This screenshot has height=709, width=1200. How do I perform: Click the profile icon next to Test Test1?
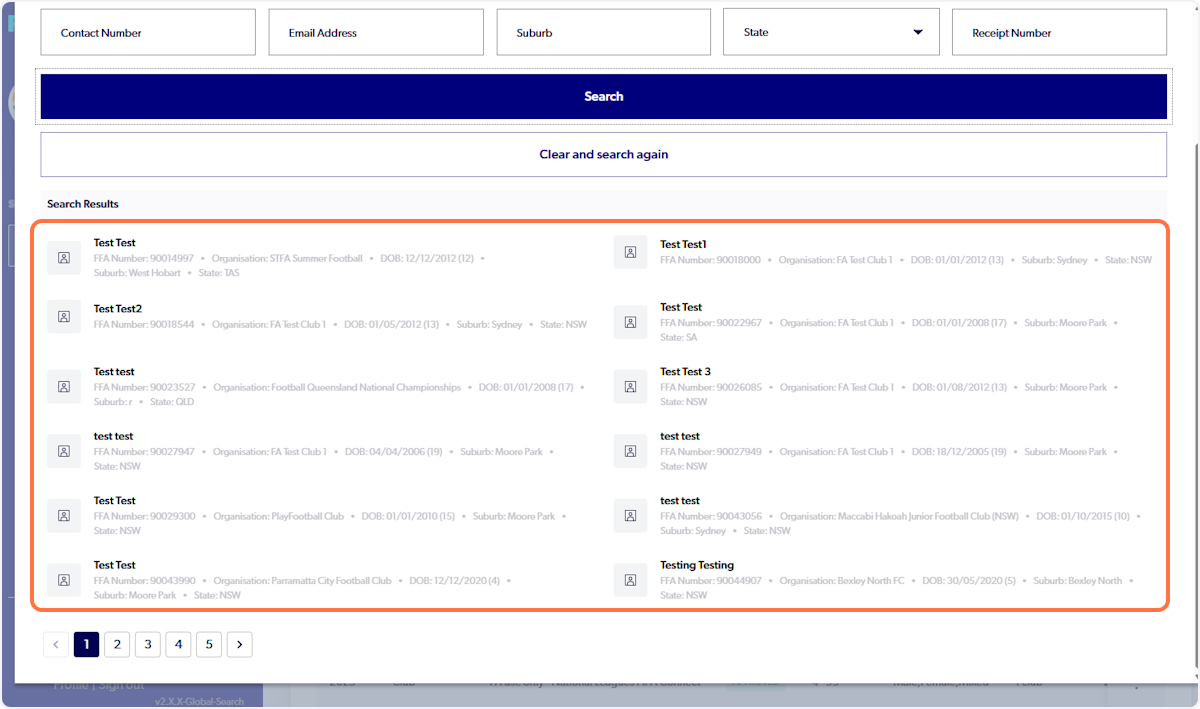[630, 252]
